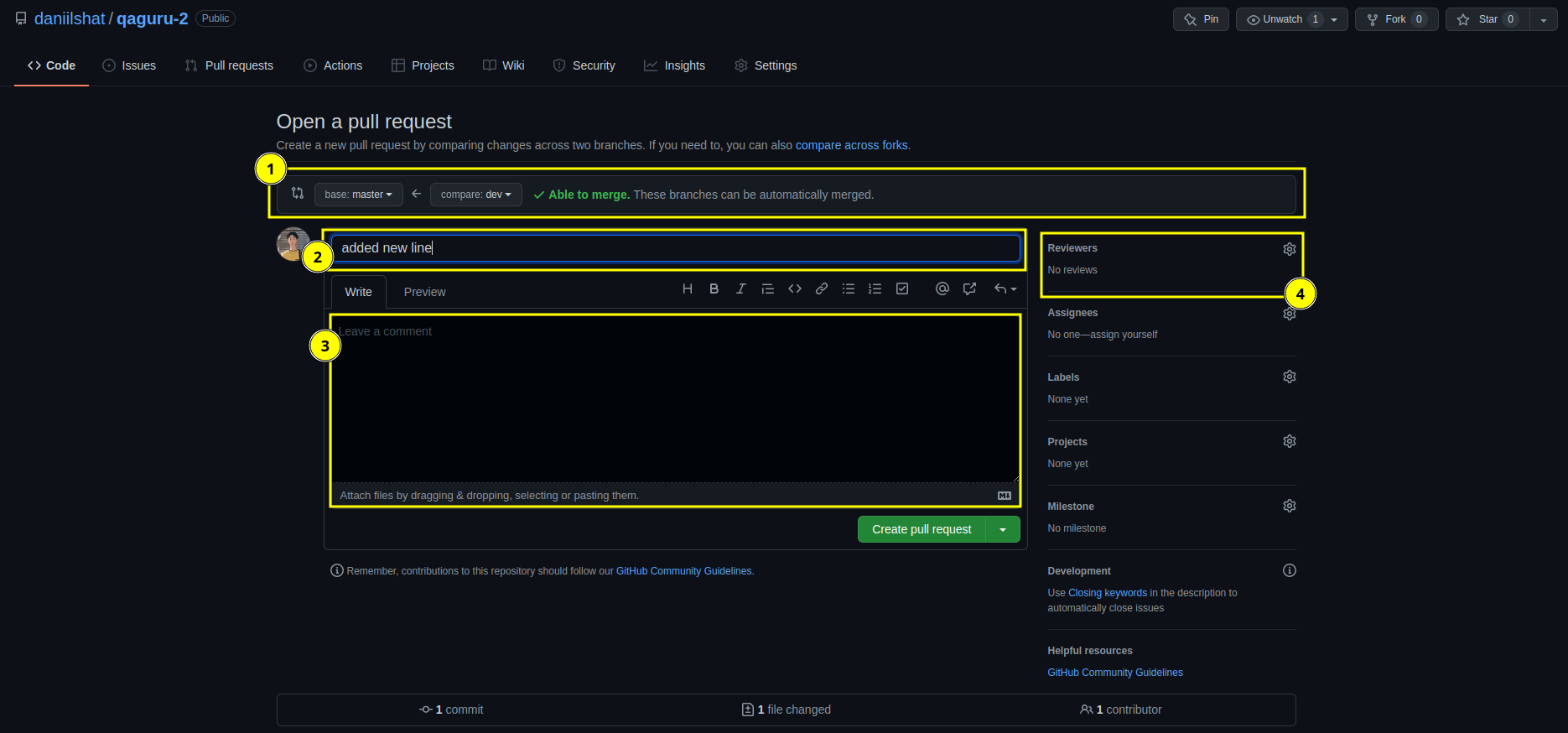The image size is (1568, 733).
Task: Click assign yourself link
Action: [1124, 335]
